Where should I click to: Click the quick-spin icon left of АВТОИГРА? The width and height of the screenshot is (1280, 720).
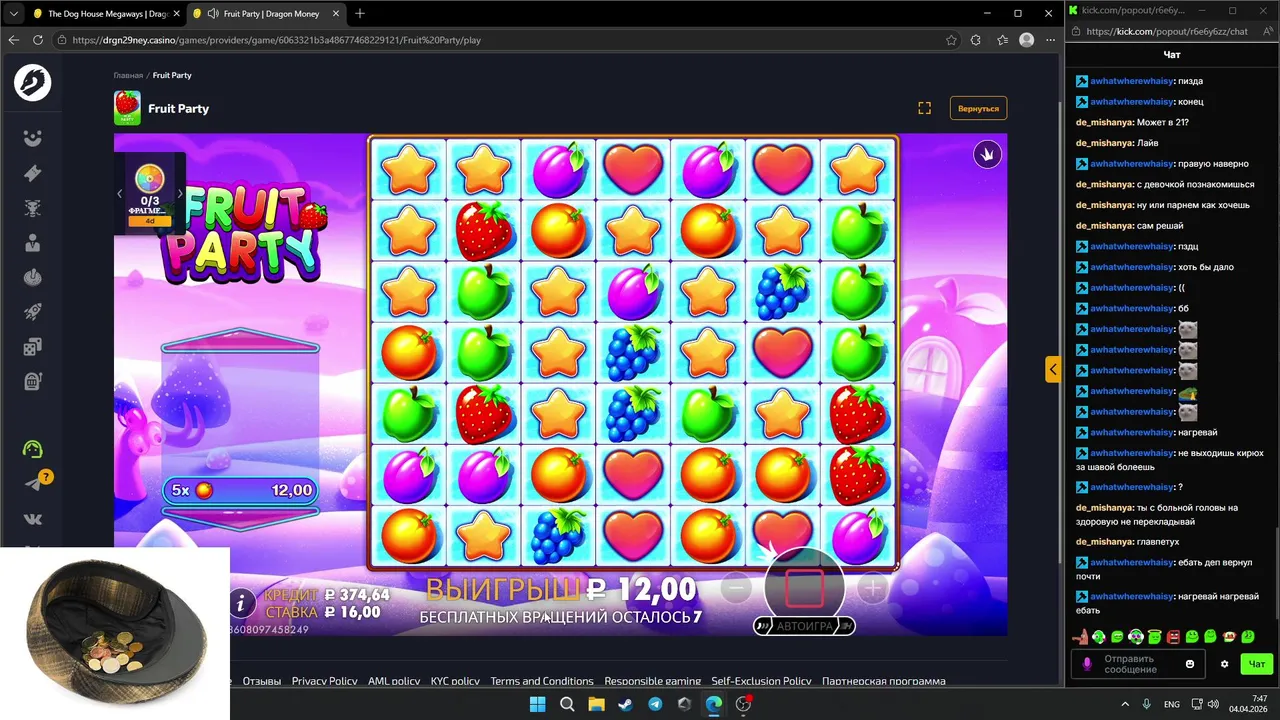tap(764, 626)
